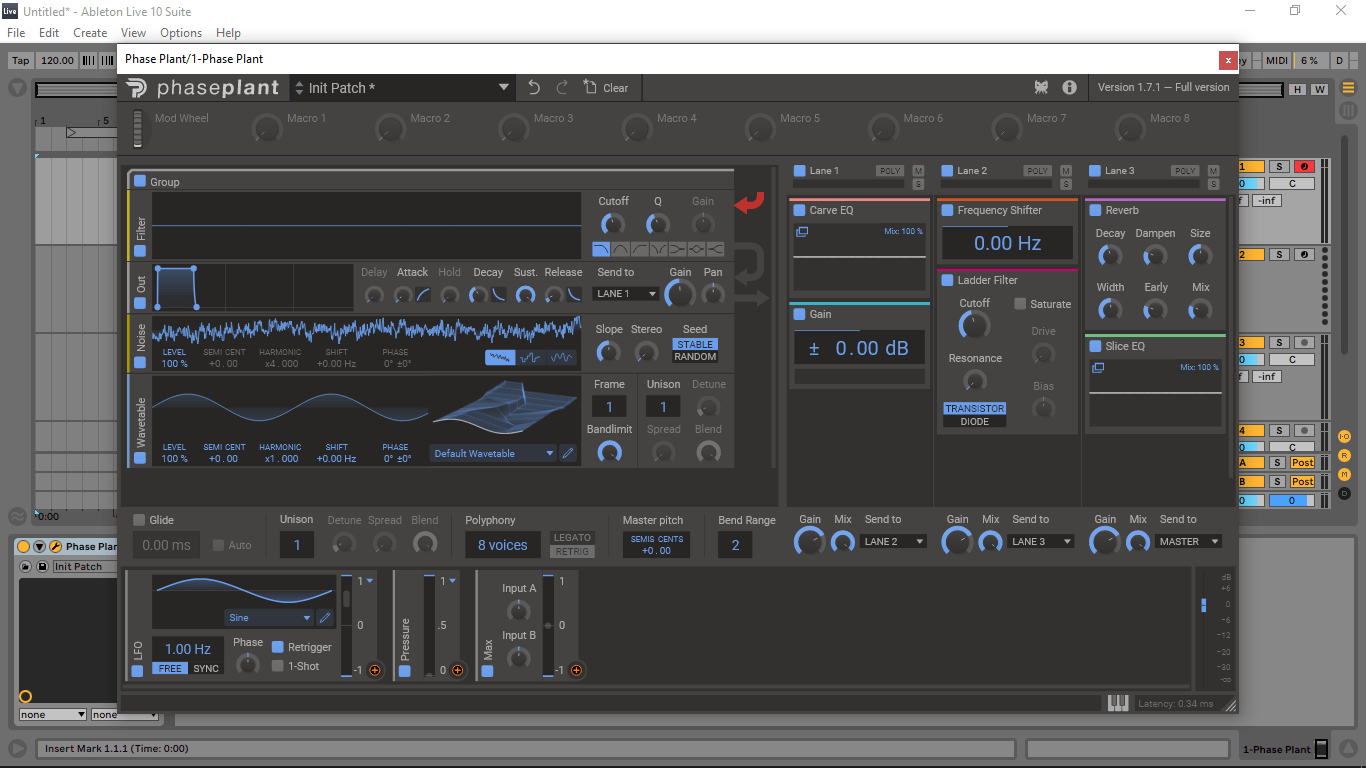Open the Create menu in Ableton
The image size is (1366, 768).
(90, 33)
